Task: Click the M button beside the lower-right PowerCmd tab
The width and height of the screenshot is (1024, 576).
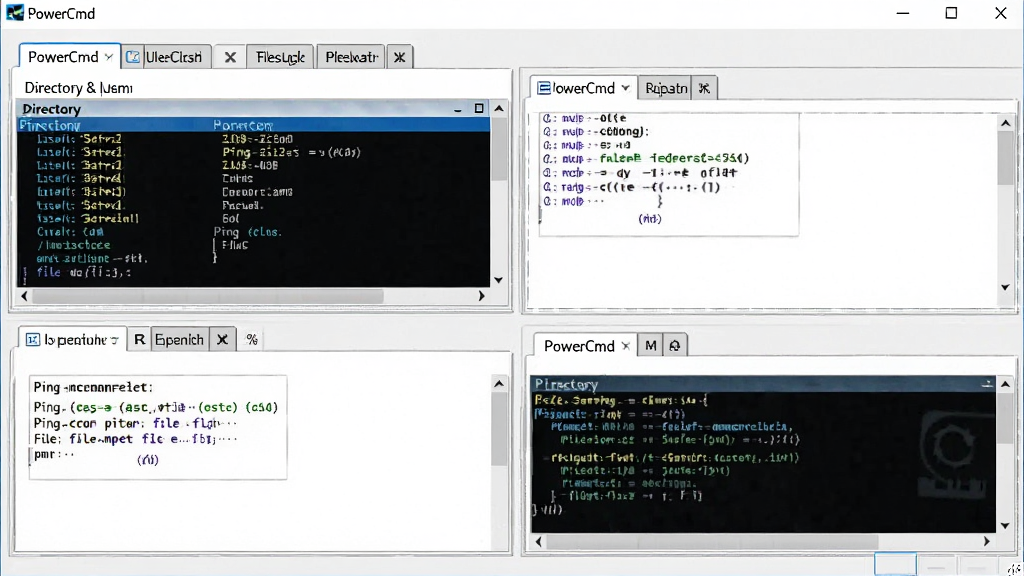Action: tap(650, 345)
